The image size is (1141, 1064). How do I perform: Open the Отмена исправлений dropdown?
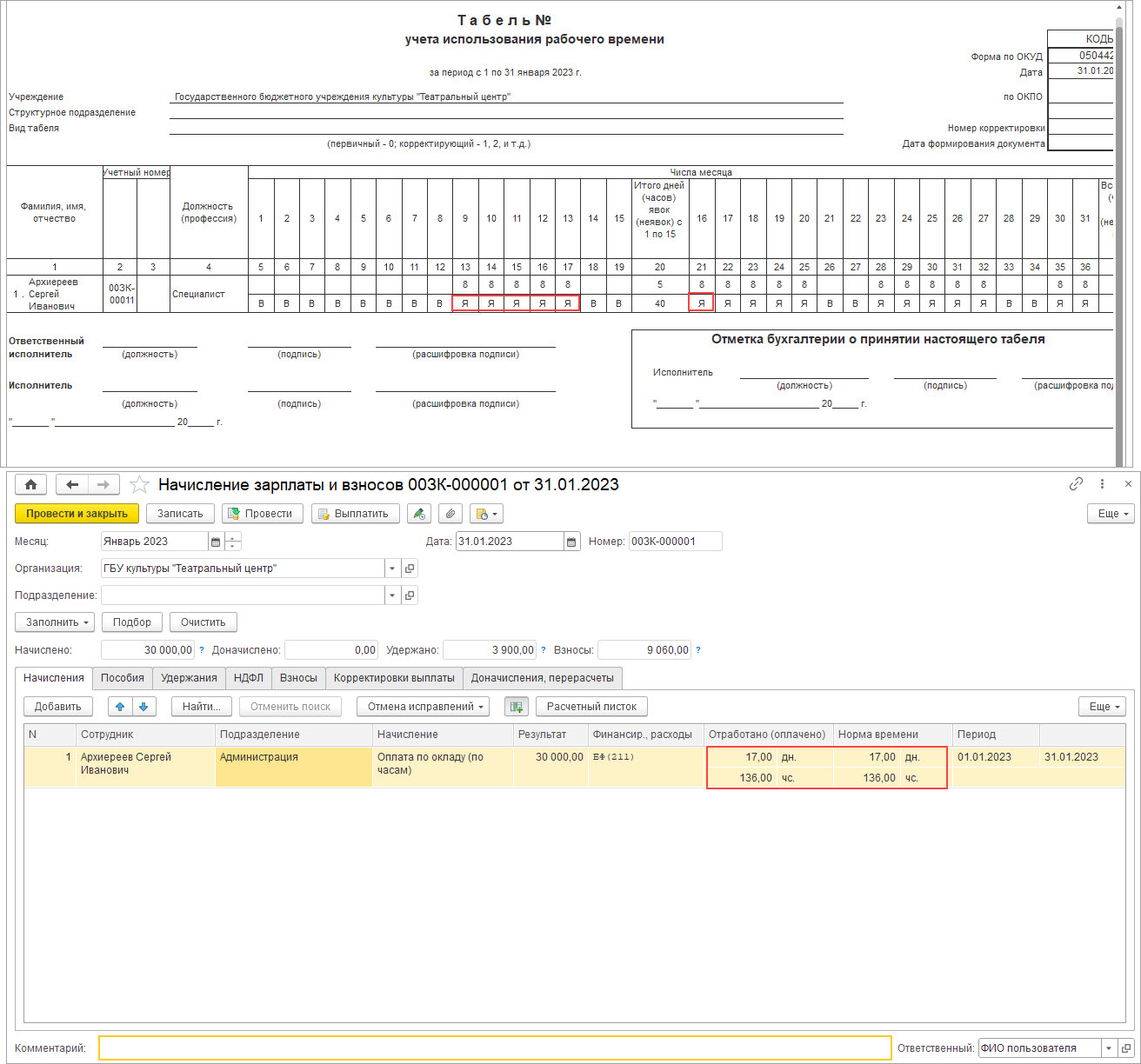(x=423, y=707)
